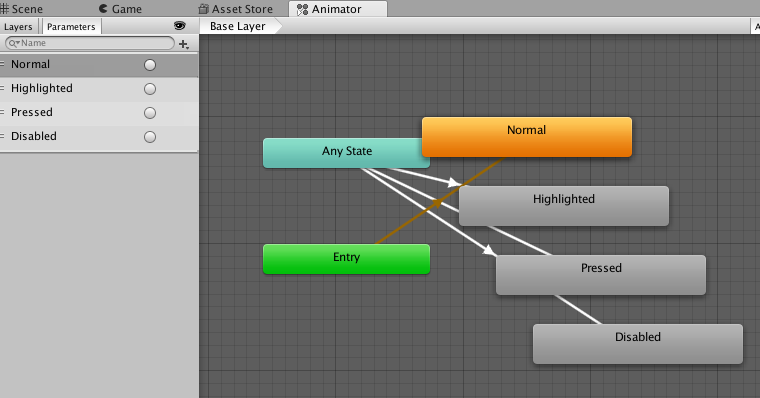The width and height of the screenshot is (760, 398).
Task: Click the drag handle of Highlighted parameter
Action: [x=2, y=88]
